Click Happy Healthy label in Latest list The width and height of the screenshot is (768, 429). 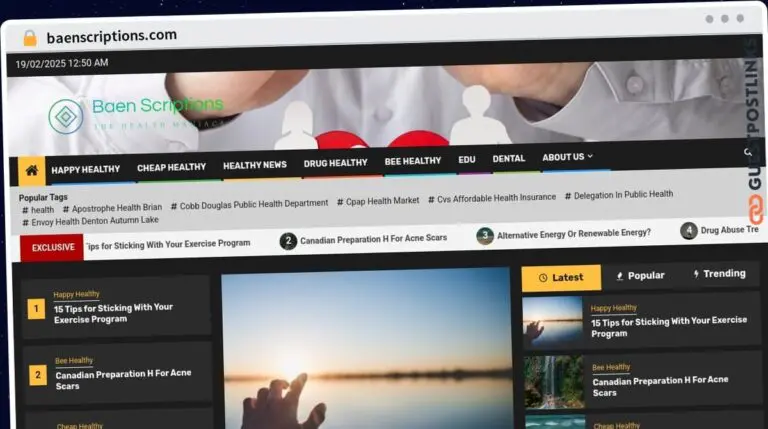[614, 308]
